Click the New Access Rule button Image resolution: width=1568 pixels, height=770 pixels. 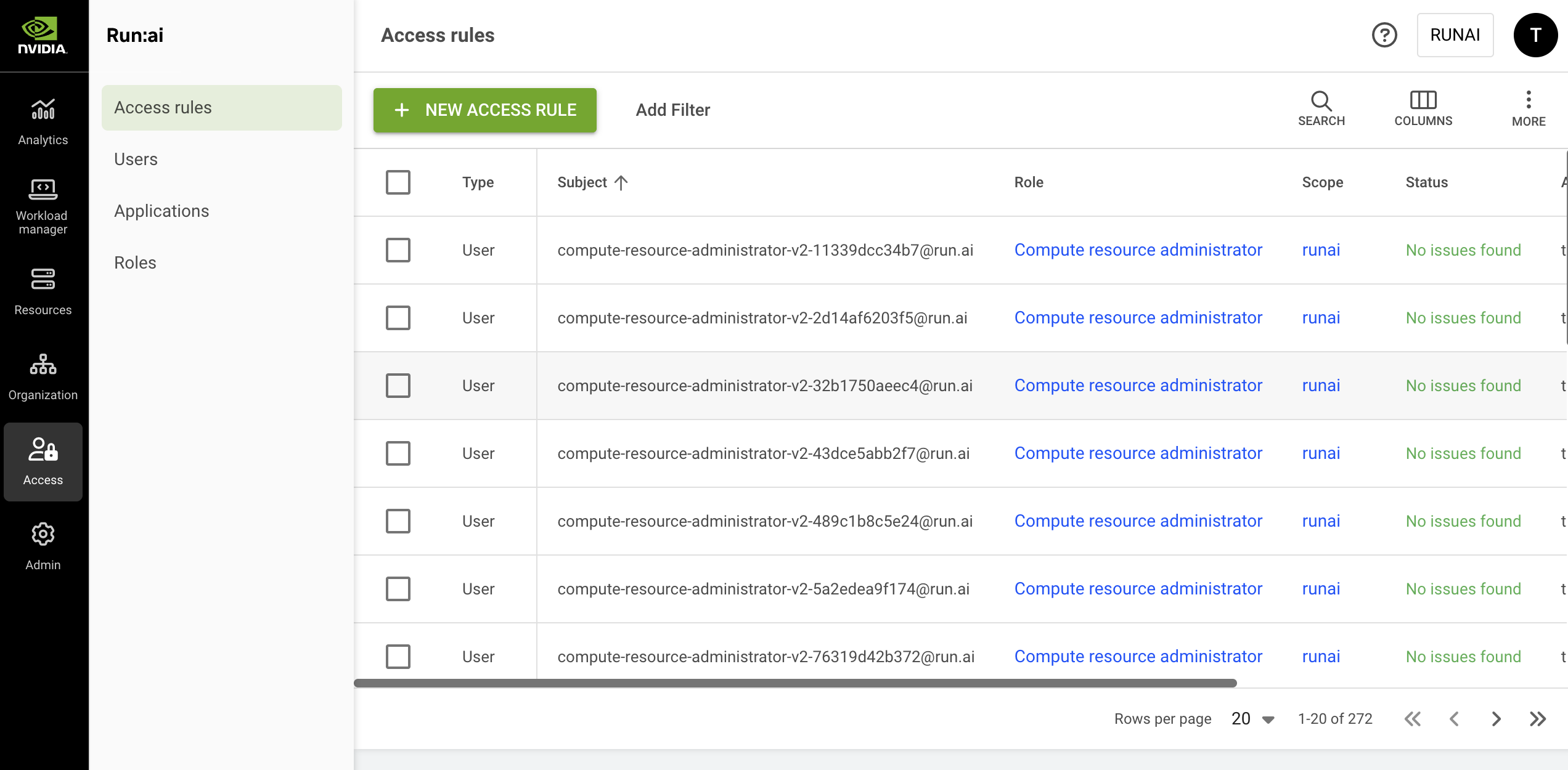(x=484, y=110)
